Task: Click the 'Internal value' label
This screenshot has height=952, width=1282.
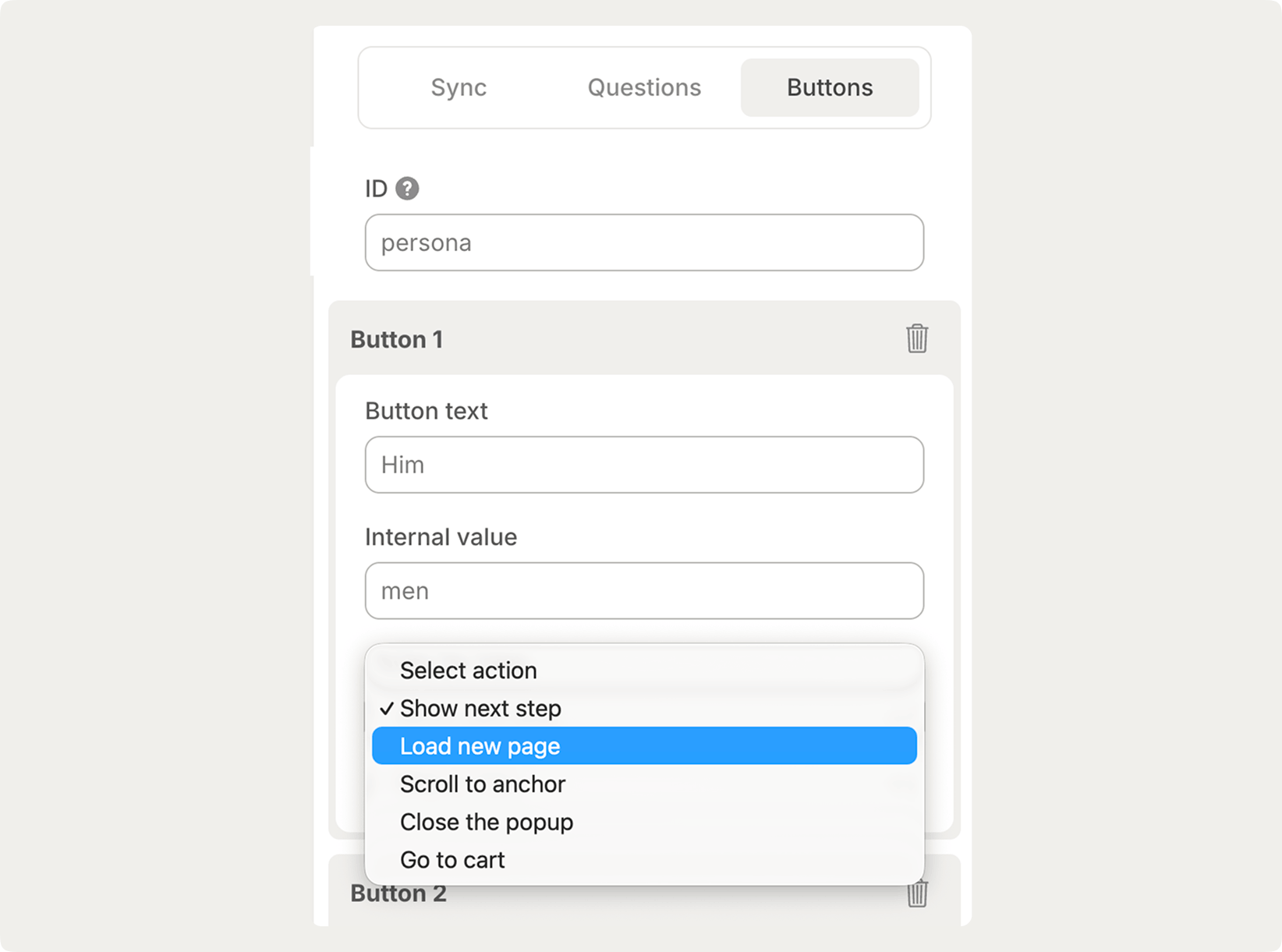Action: 441,537
